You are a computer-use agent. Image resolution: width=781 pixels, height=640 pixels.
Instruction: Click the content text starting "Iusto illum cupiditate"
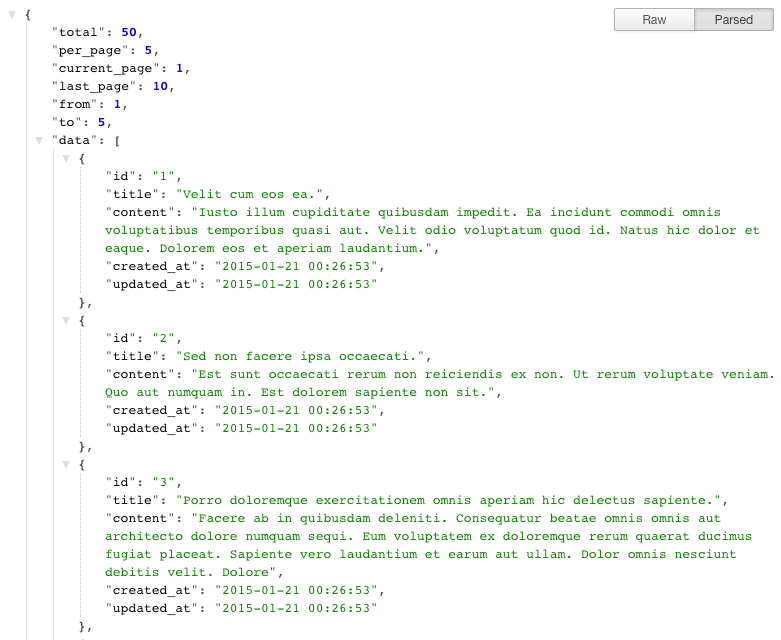click(x=432, y=230)
